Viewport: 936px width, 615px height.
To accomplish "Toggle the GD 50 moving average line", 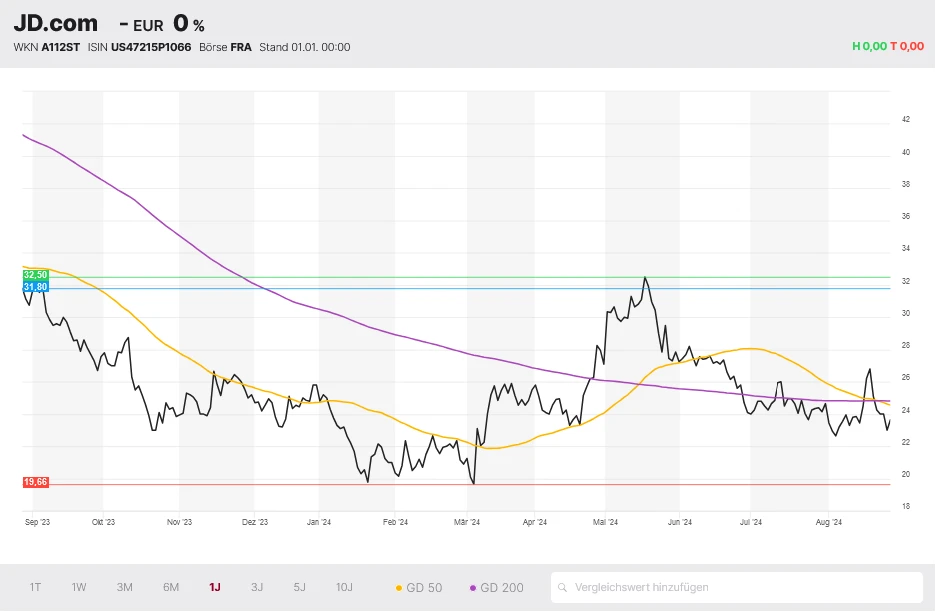I will click(x=419, y=588).
